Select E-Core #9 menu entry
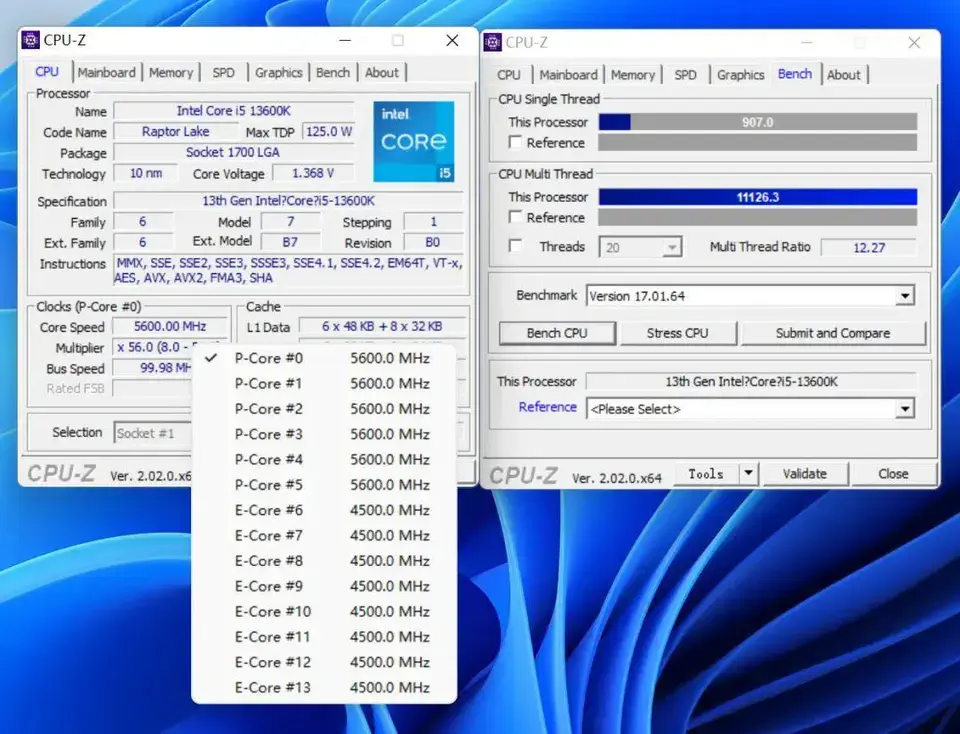Image resolution: width=960 pixels, height=734 pixels. coord(324,586)
